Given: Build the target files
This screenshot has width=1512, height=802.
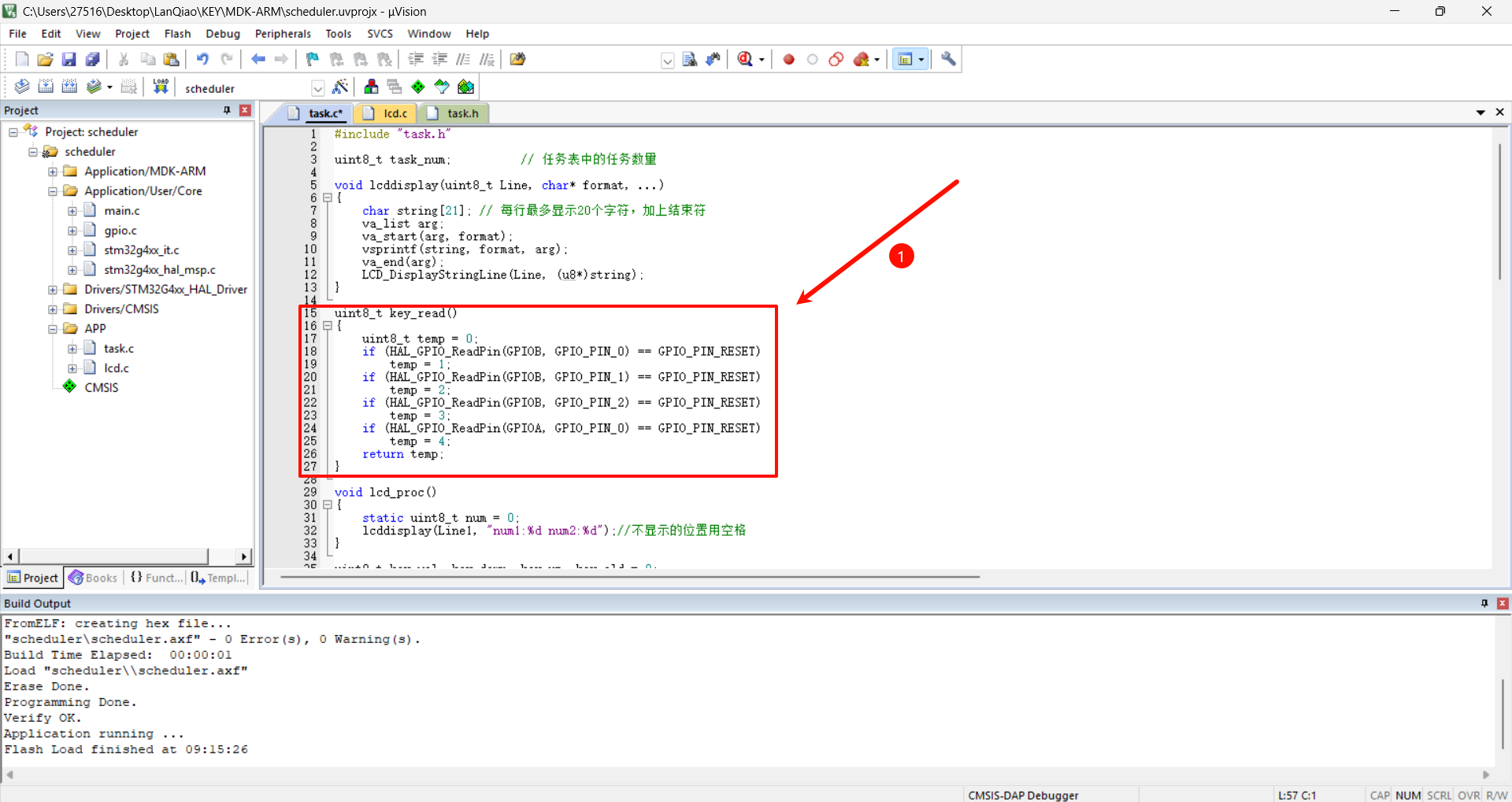Looking at the screenshot, I should click(x=46, y=87).
